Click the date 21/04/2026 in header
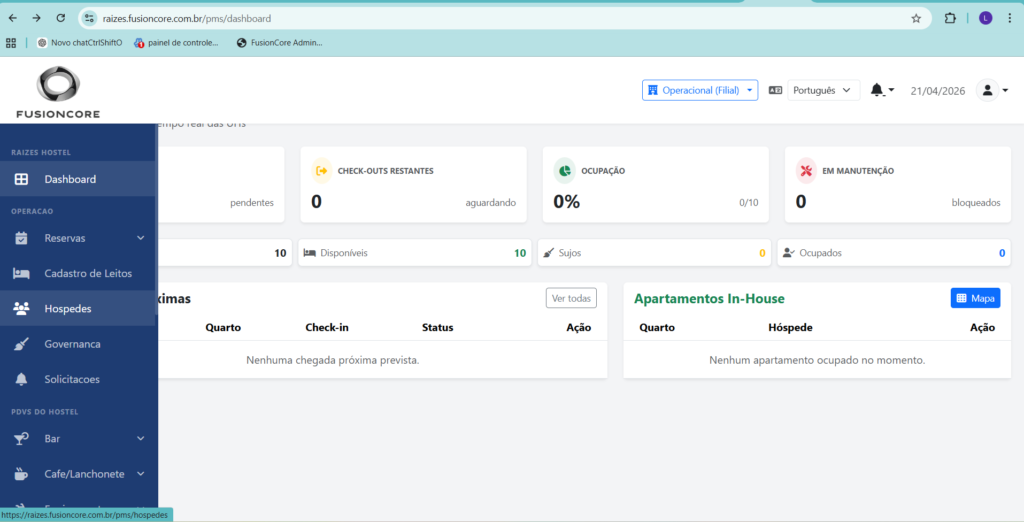This screenshot has height=522, width=1024. 938,91
